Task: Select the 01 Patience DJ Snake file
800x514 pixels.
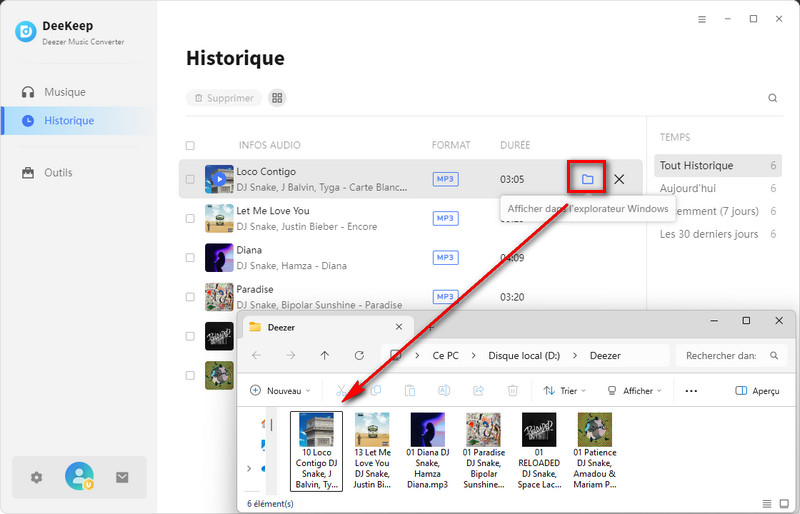Action: pyautogui.click(x=594, y=451)
